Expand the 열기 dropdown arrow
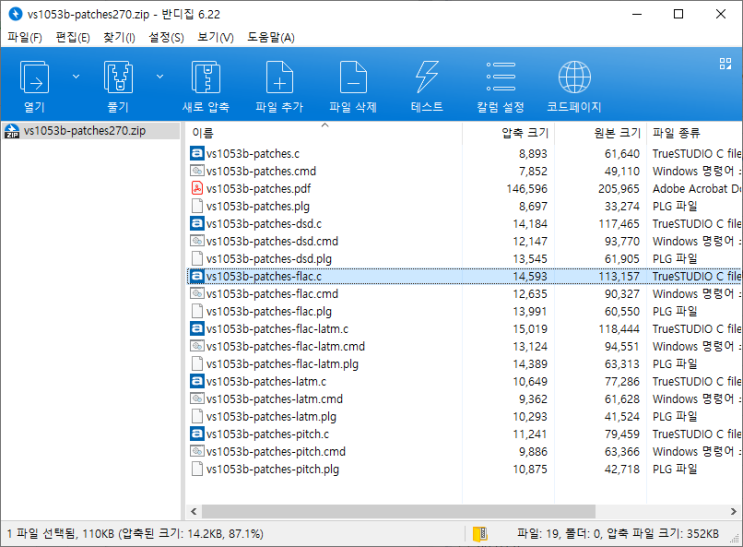 coord(76,76)
